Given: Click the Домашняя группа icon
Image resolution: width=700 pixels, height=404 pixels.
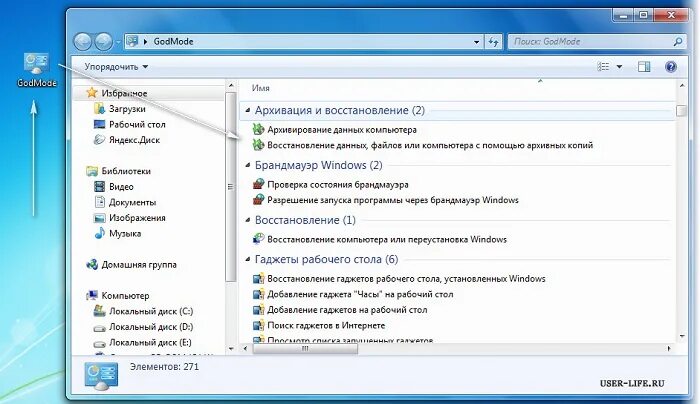Looking at the screenshot, I should point(92,264).
